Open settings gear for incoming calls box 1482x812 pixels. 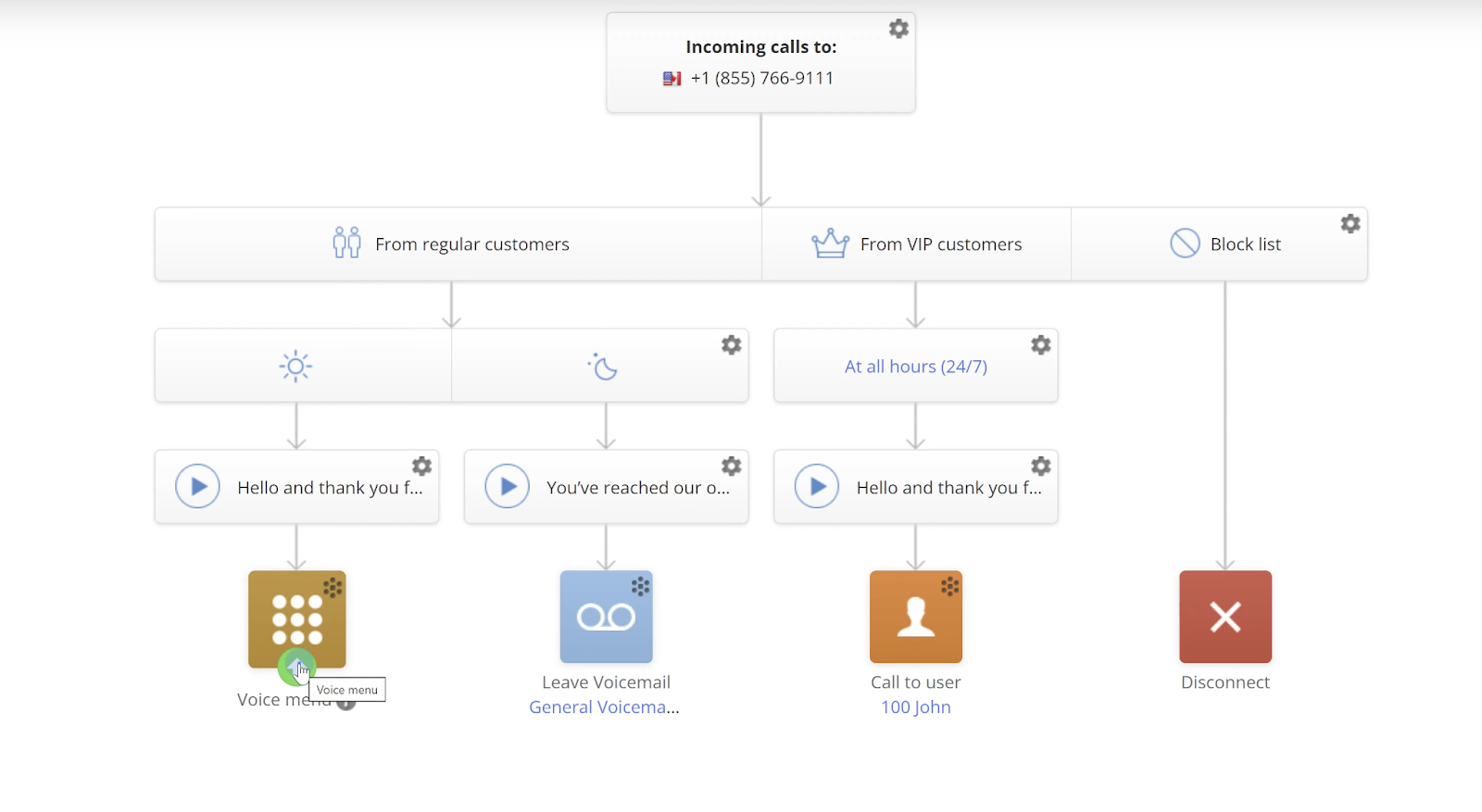pyautogui.click(x=898, y=29)
